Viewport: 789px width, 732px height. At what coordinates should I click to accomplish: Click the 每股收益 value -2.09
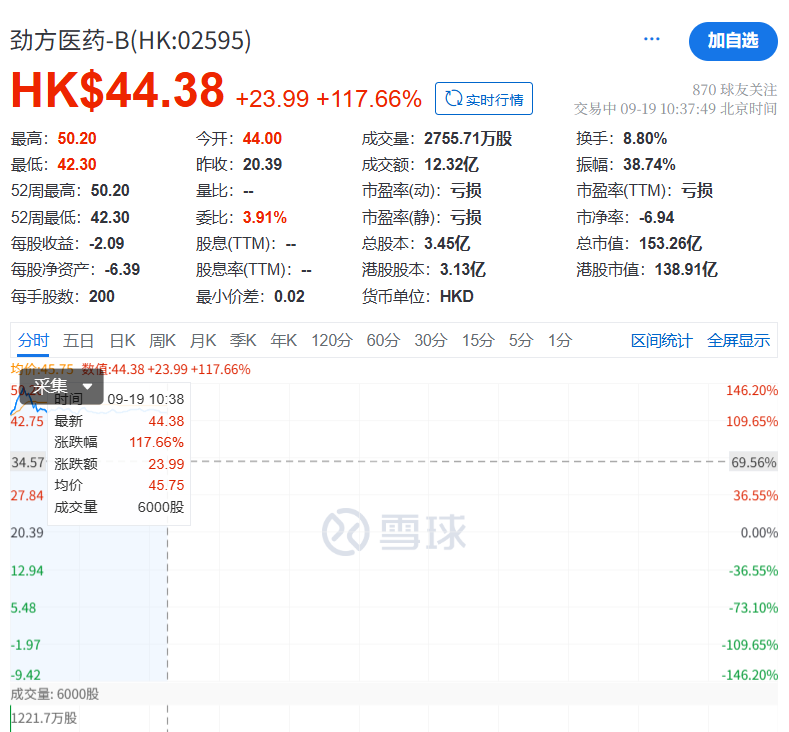[107, 243]
